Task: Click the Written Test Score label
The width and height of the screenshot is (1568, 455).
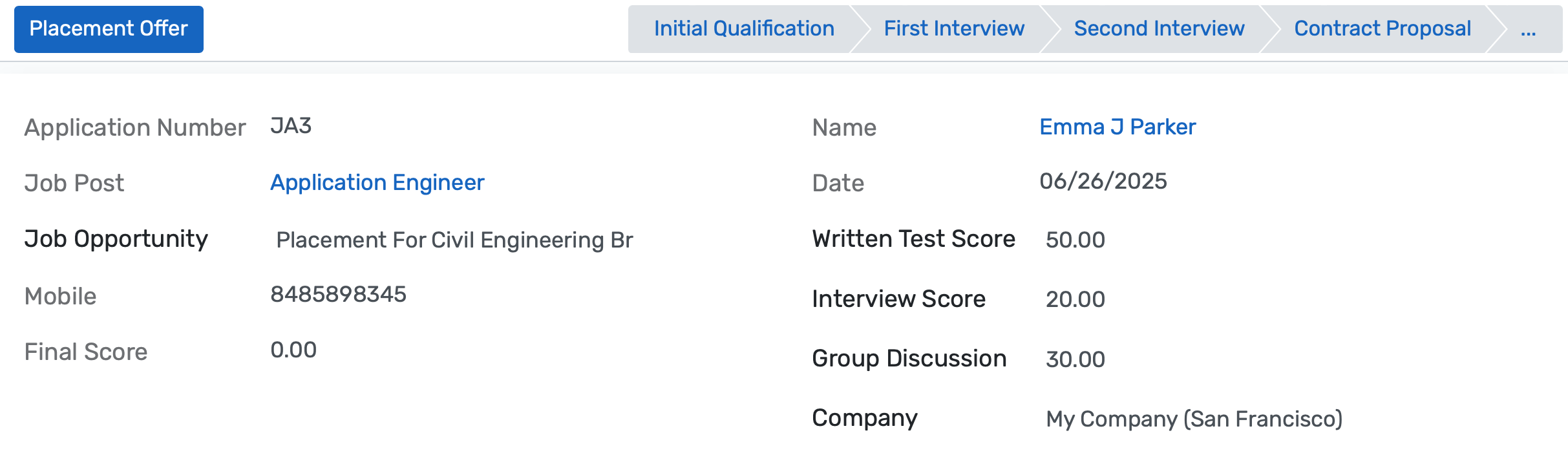Action: pos(913,239)
